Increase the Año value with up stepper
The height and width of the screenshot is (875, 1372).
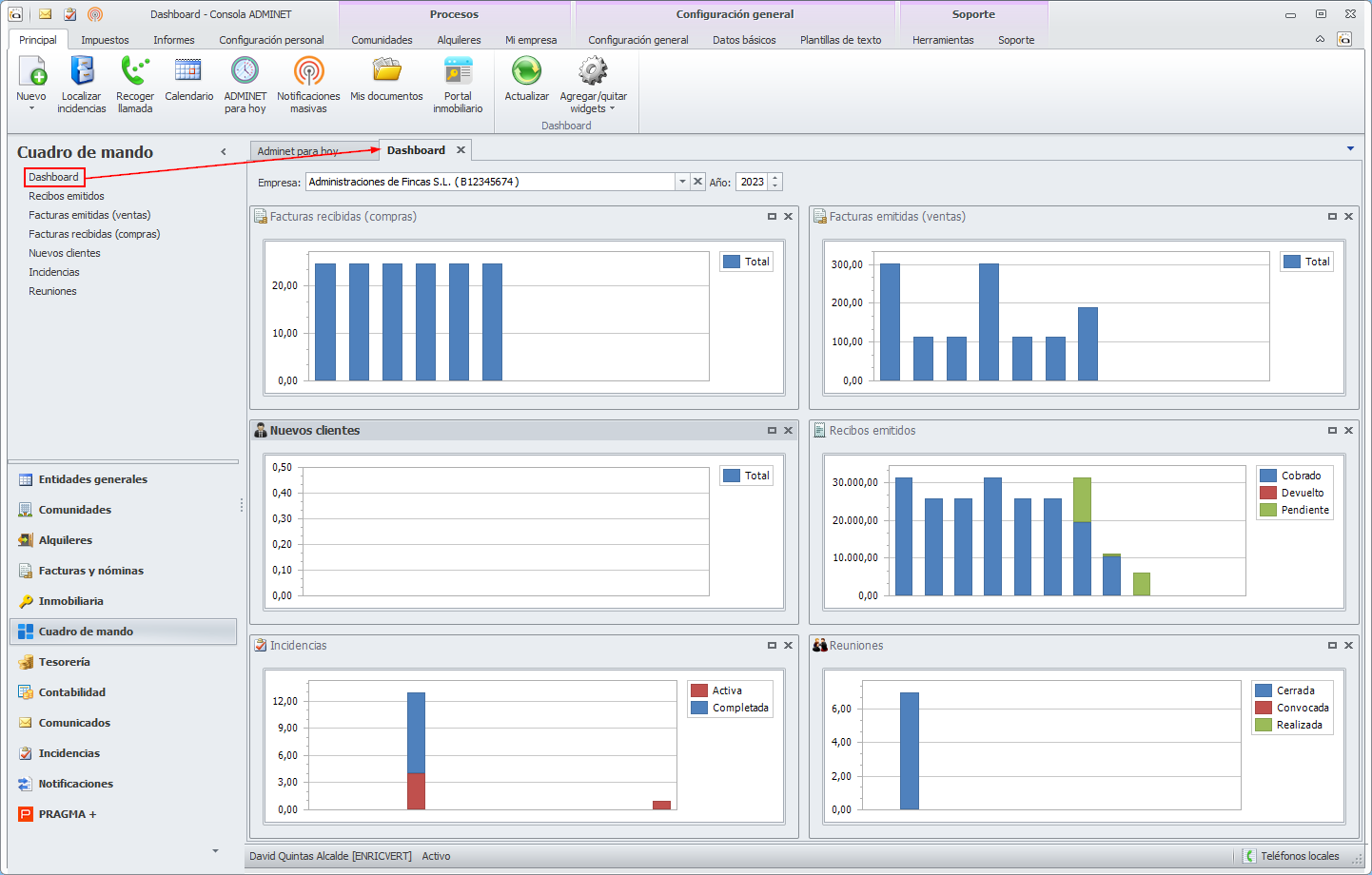[775, 178]
